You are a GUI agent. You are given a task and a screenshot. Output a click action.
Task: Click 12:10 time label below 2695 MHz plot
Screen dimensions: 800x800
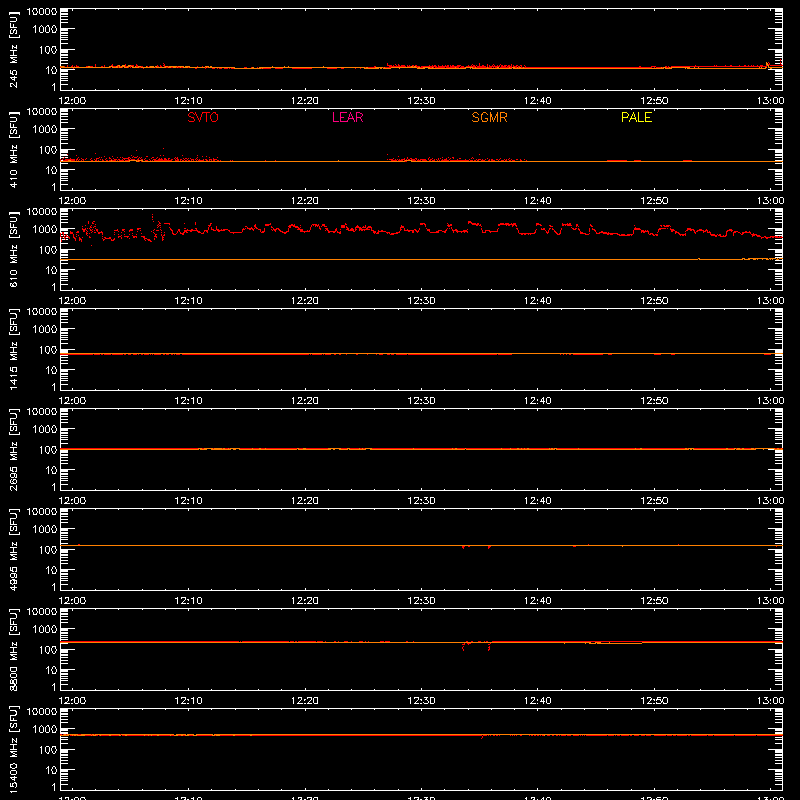tap(188, 501)
